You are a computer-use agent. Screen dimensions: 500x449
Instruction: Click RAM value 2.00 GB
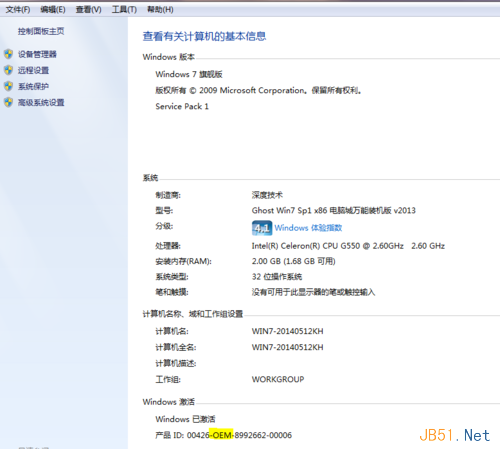pos(293,261)
